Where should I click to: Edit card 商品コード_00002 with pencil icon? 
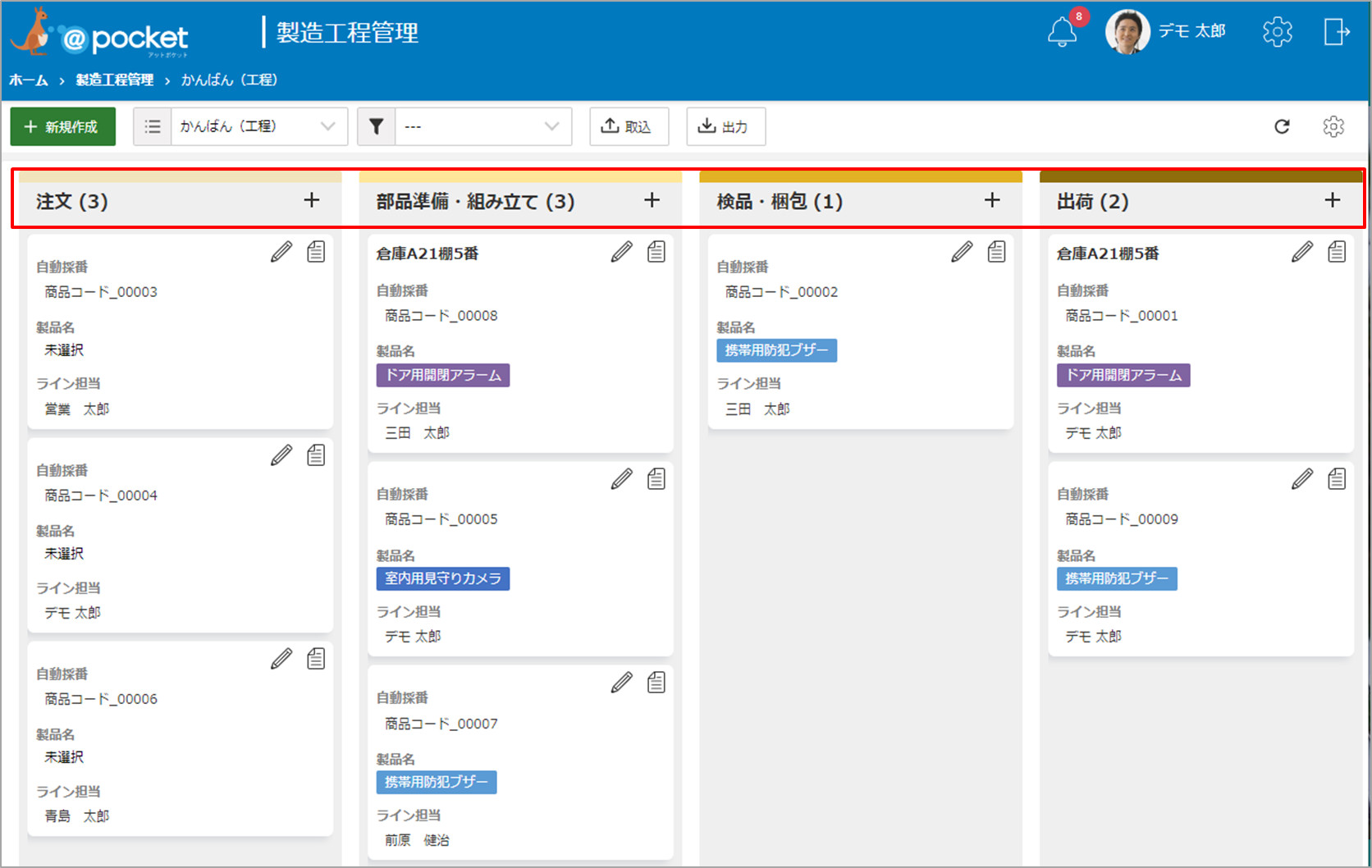[x=963, y=252]
